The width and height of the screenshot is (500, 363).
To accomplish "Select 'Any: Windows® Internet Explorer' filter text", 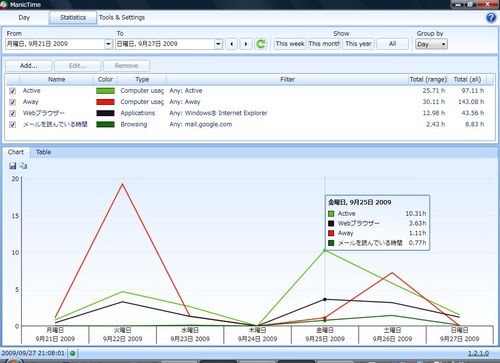I will [218, 113].
